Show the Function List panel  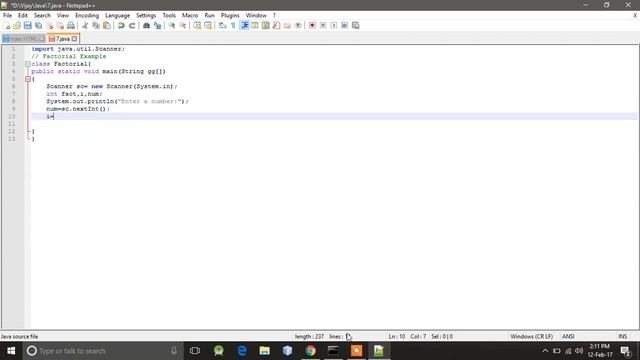click(x=276, y=25)
